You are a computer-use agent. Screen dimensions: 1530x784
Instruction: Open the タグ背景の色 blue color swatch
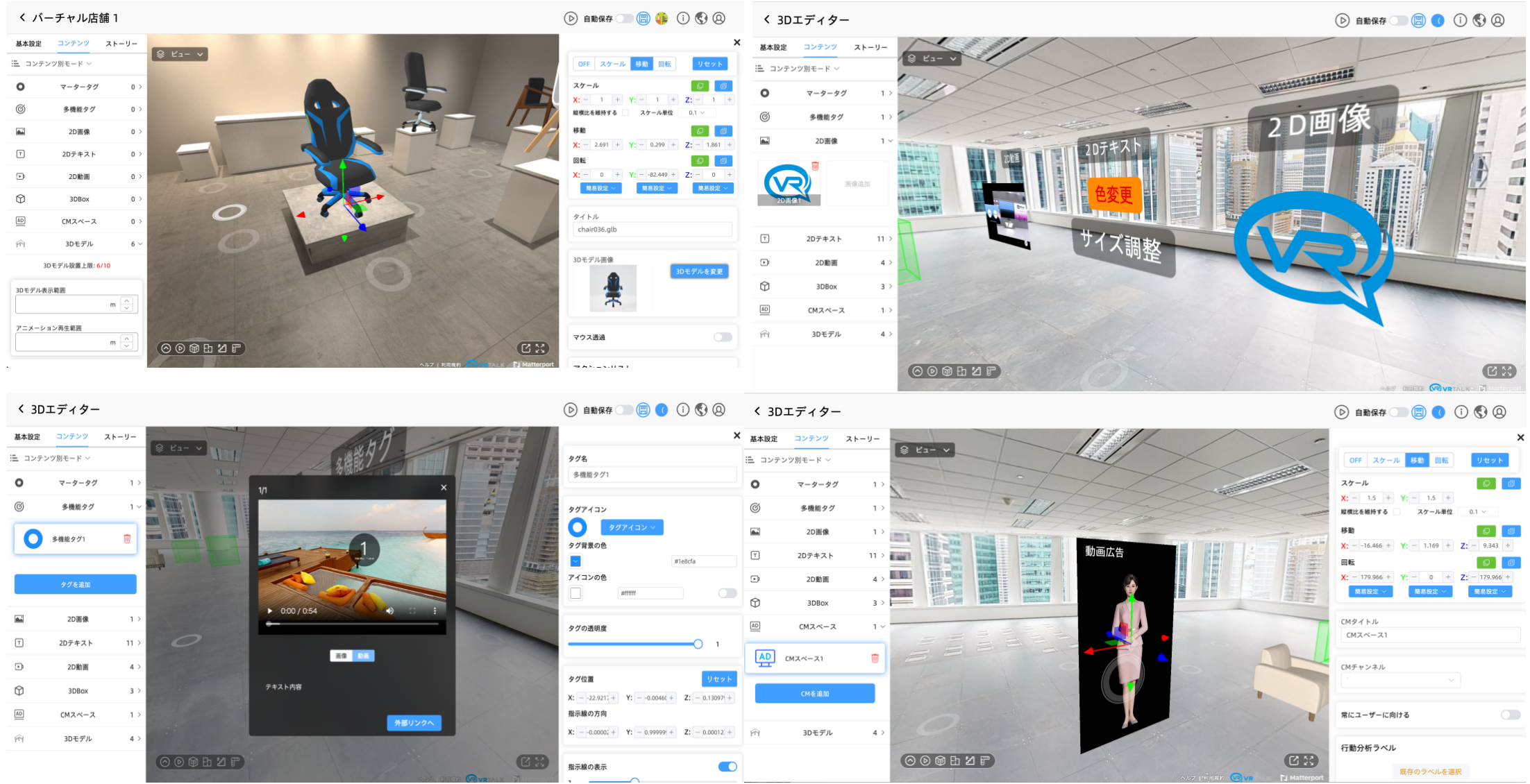tap(575, 561)
